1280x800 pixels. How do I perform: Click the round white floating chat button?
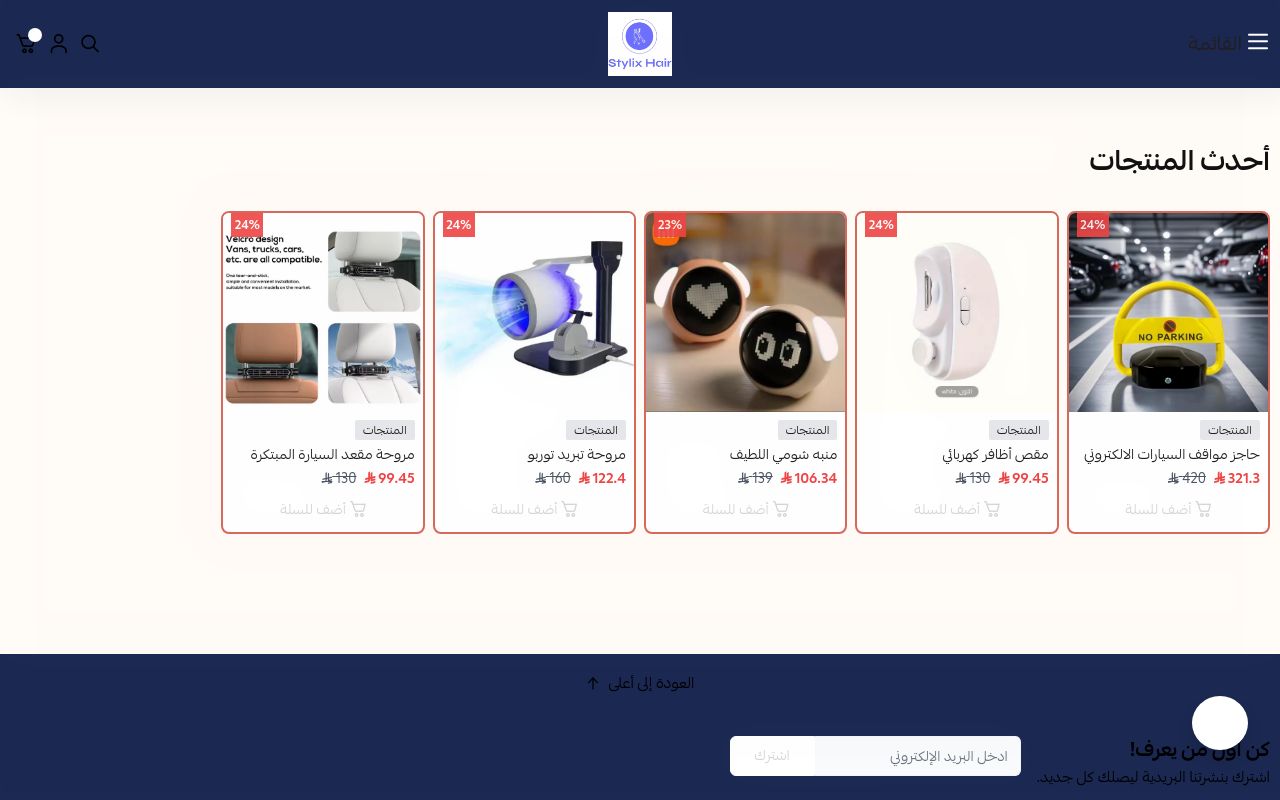[x=1220, y=723]
